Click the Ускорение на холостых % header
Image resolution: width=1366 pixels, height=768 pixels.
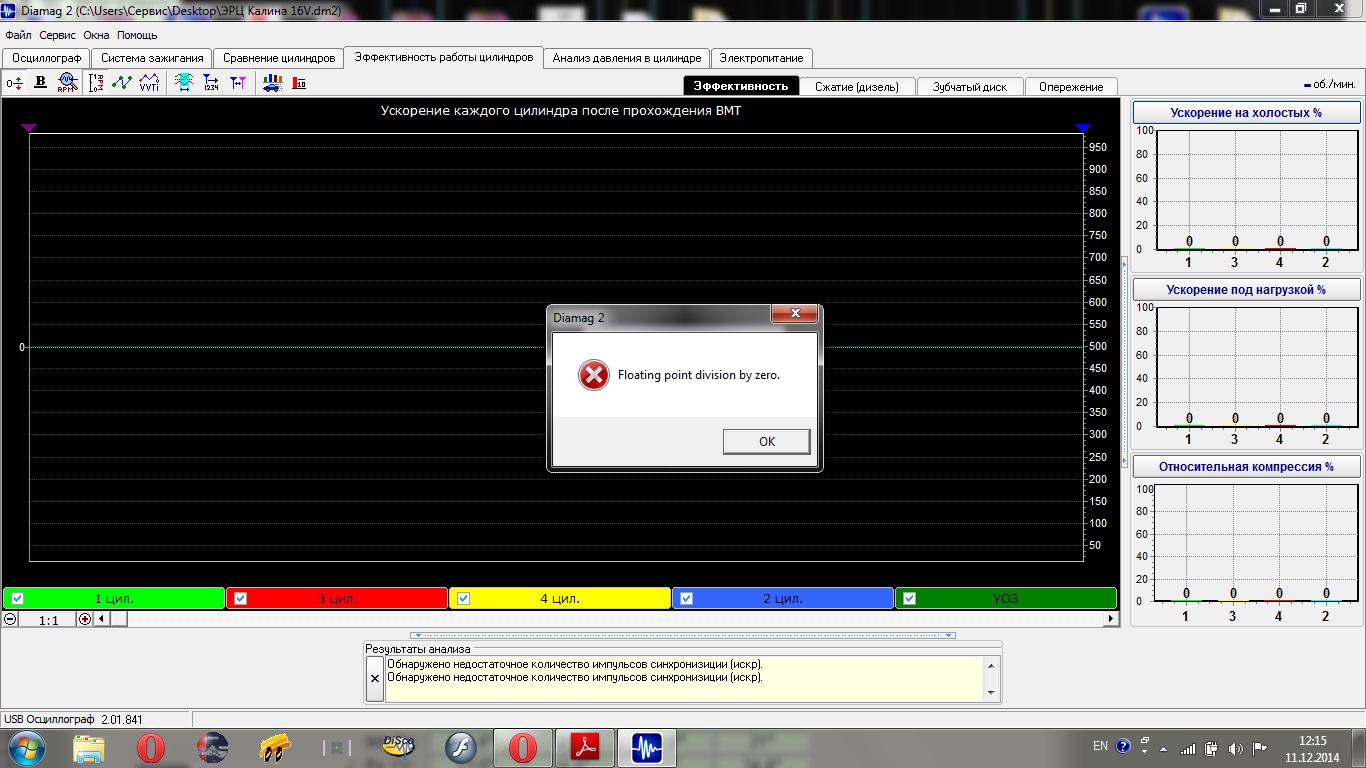click(1246, 113)
